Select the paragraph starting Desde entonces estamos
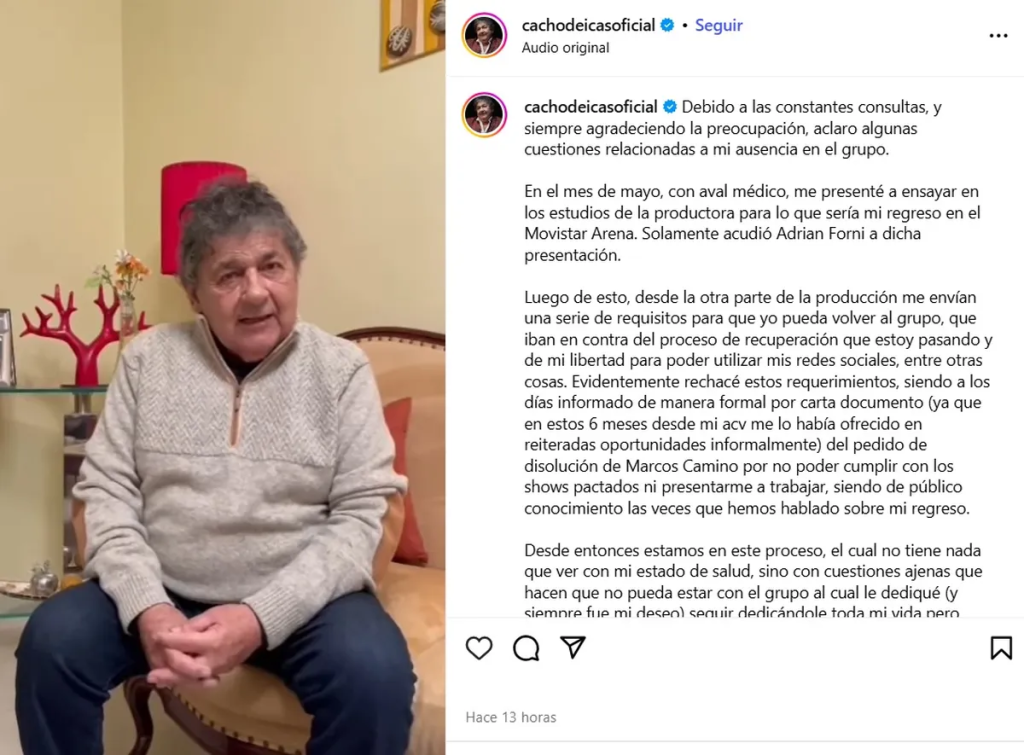1024x755 pixels. [753, 581]
